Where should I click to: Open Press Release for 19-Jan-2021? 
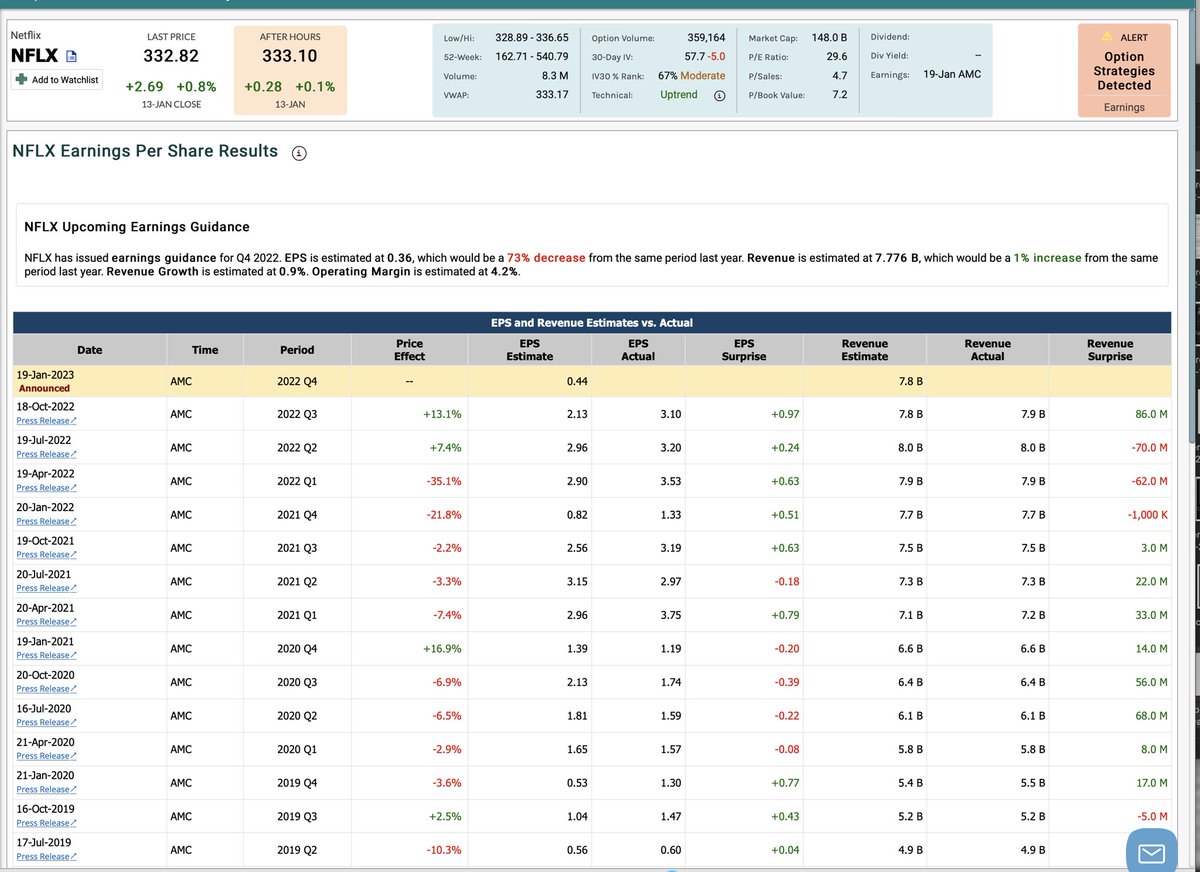(46, 655)
